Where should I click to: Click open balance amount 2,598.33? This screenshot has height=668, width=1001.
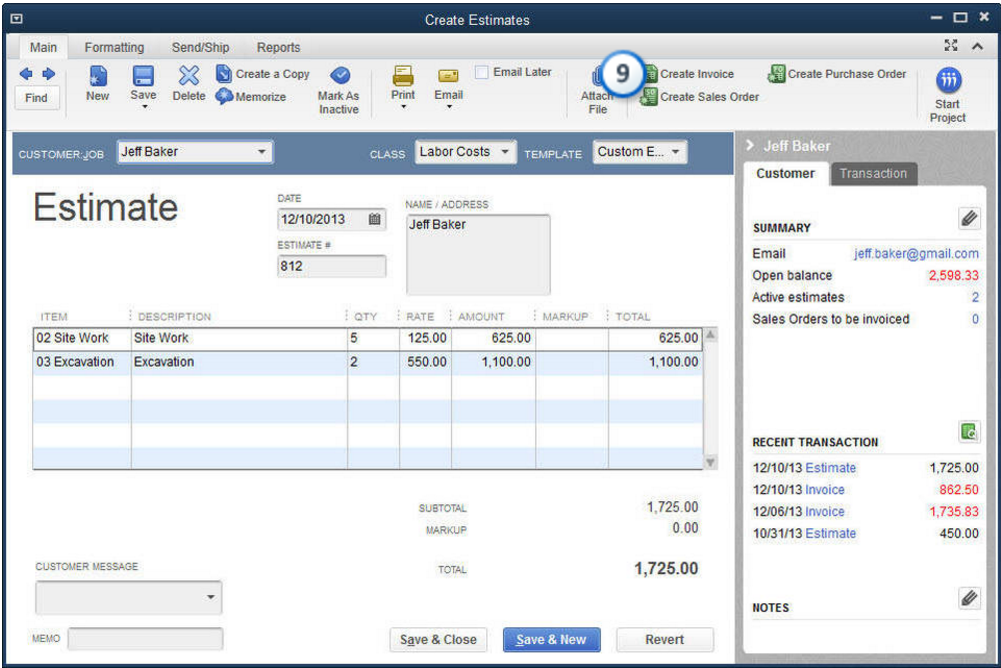953,275
